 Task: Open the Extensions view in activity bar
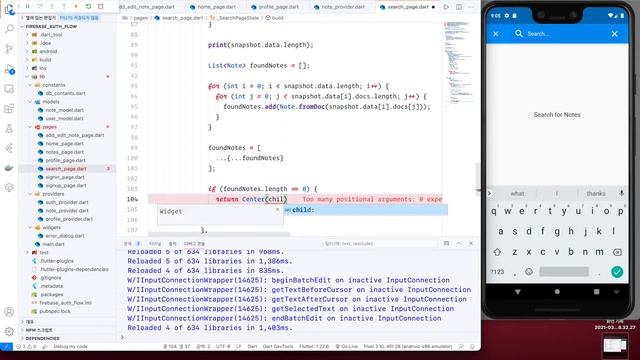pyautogui.click(x=9, y=109)
